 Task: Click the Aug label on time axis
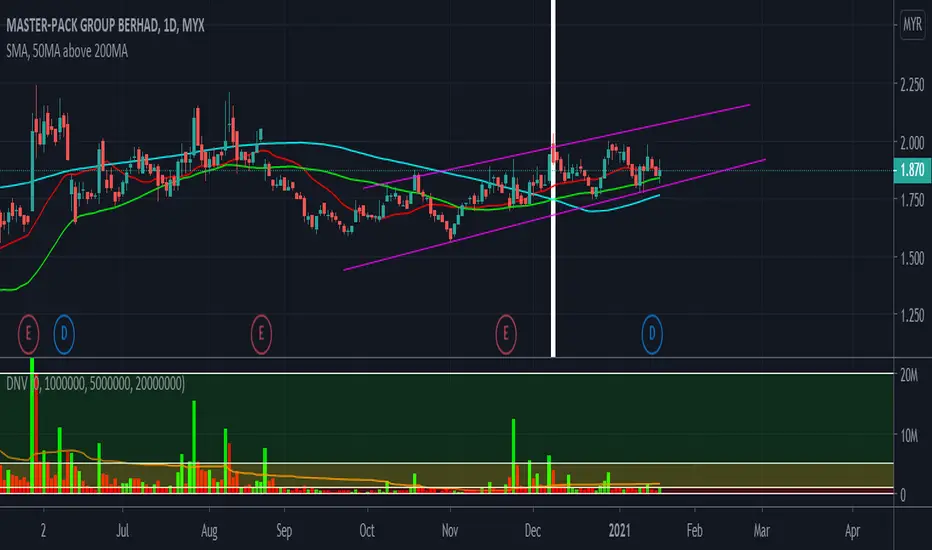click(x=209, y=530)
